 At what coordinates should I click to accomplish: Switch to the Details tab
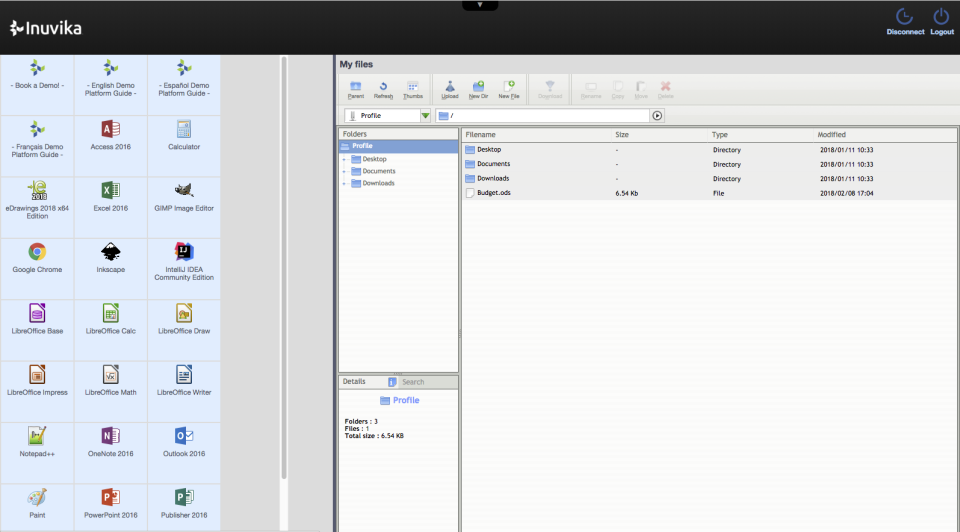pos(354,381)
